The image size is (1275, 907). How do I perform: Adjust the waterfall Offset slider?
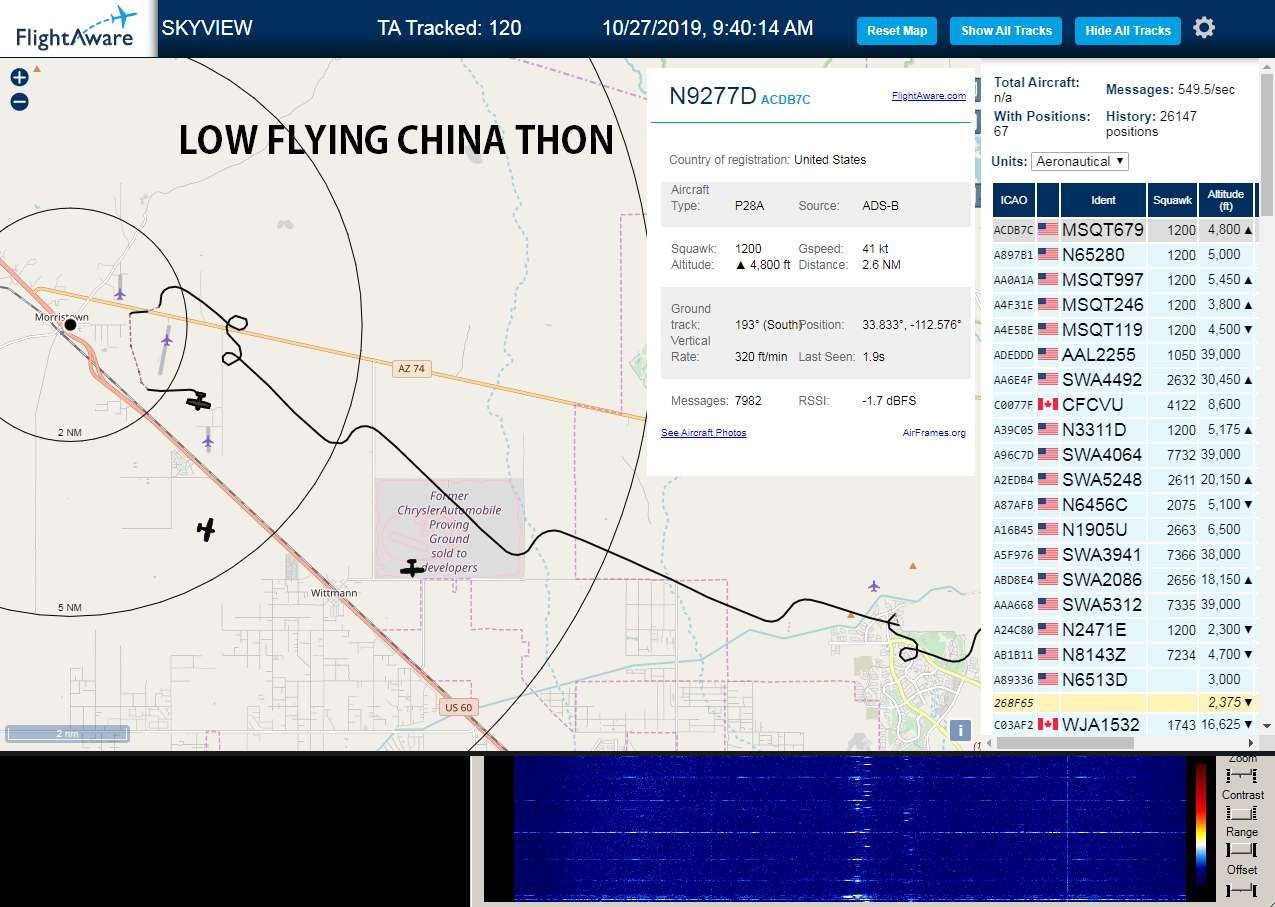click(1242, 889)
